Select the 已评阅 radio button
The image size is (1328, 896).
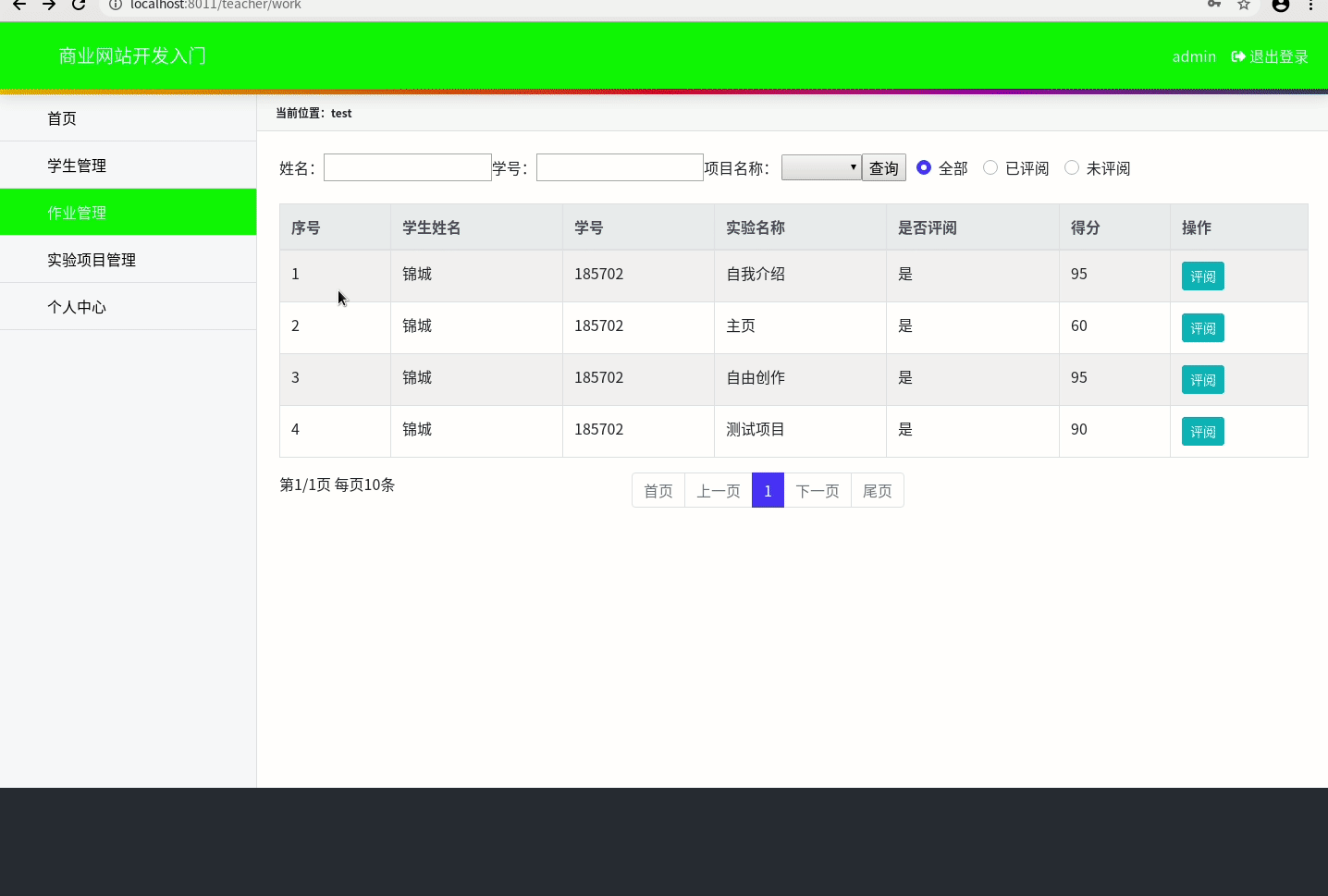tap(990, 167)
